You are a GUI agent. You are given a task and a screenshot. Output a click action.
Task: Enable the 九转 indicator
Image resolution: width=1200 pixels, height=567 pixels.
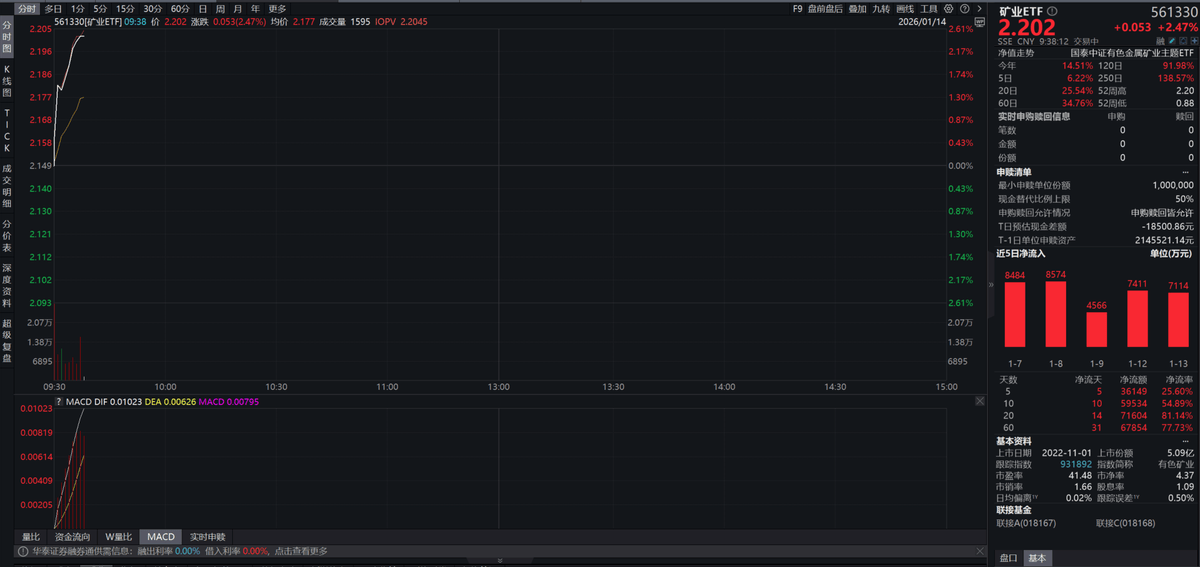pos(880,8)
